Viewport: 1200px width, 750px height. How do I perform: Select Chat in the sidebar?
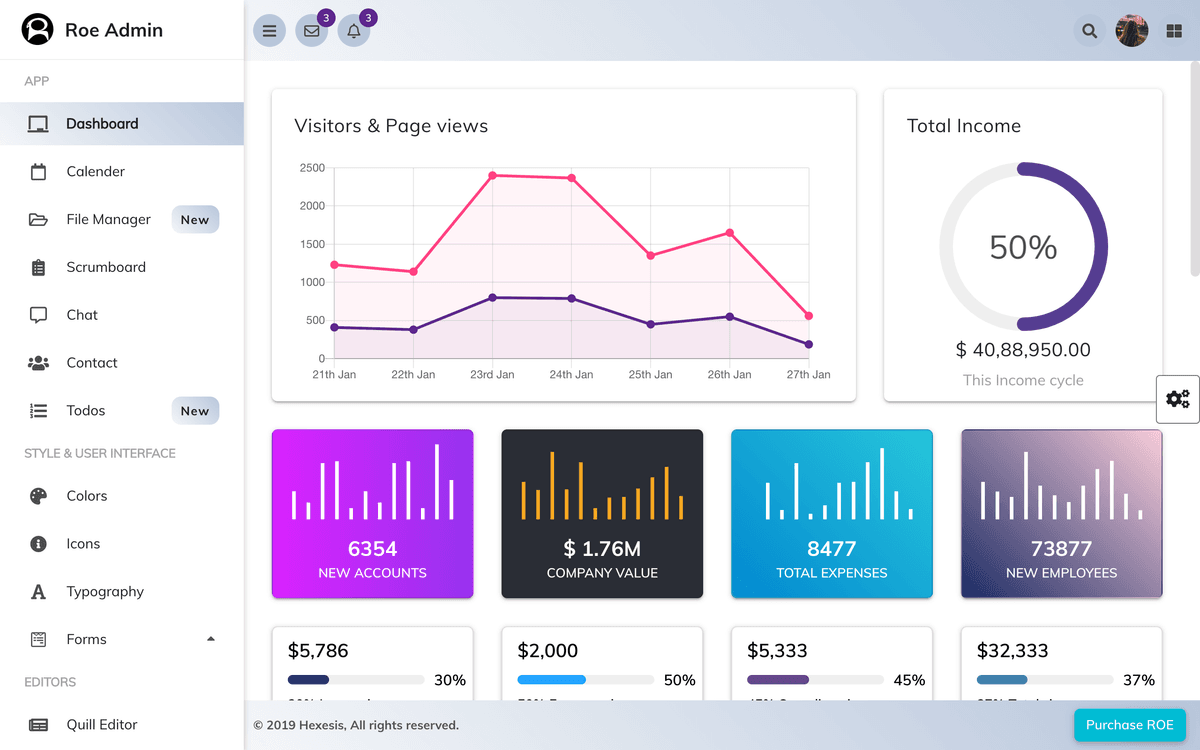point(82,315)
